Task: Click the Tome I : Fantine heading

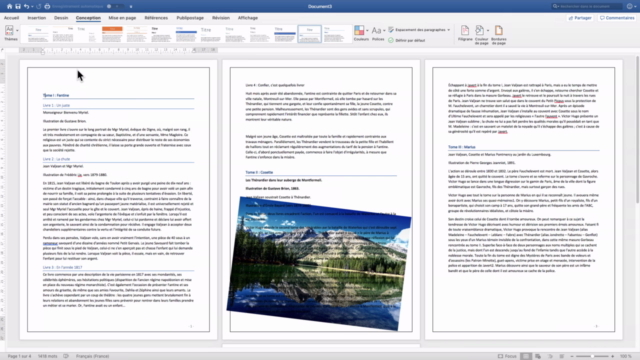Action: [56, 96]
